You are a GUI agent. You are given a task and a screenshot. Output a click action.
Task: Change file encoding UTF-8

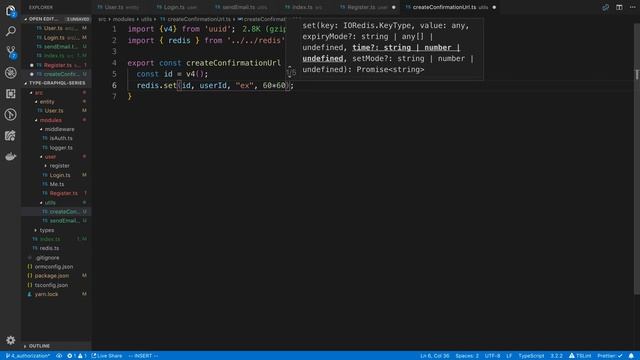click(x=492, y=356)
